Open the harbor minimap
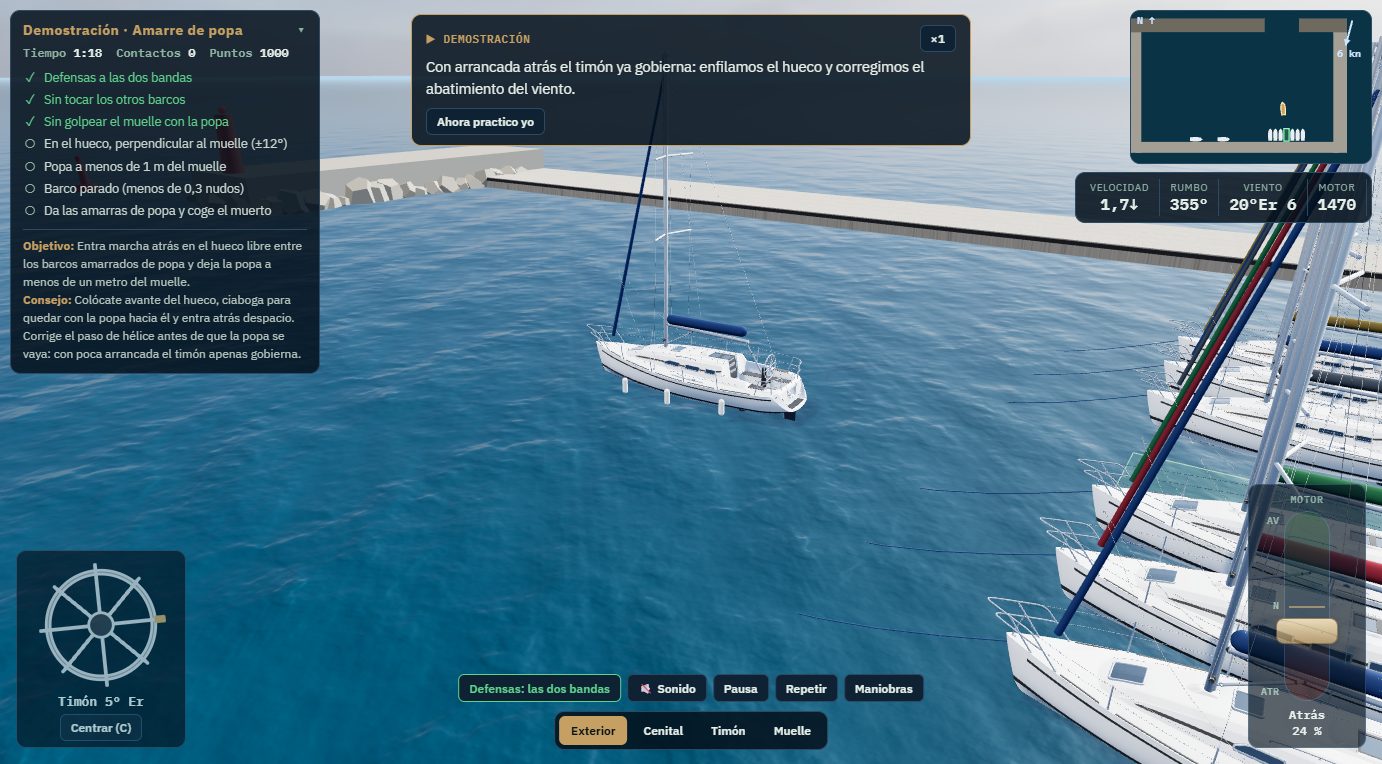1382x764 pixels. [x=1250, y=86]
